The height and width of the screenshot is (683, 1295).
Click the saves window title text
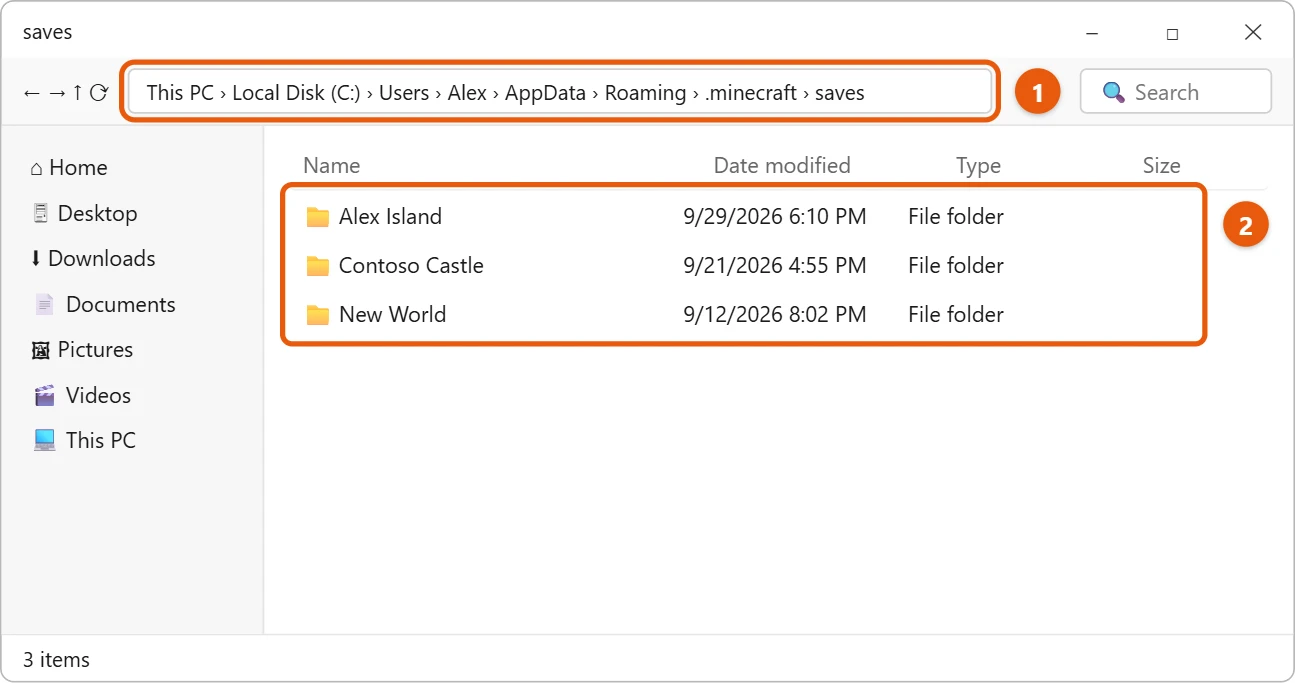(48, 32)
